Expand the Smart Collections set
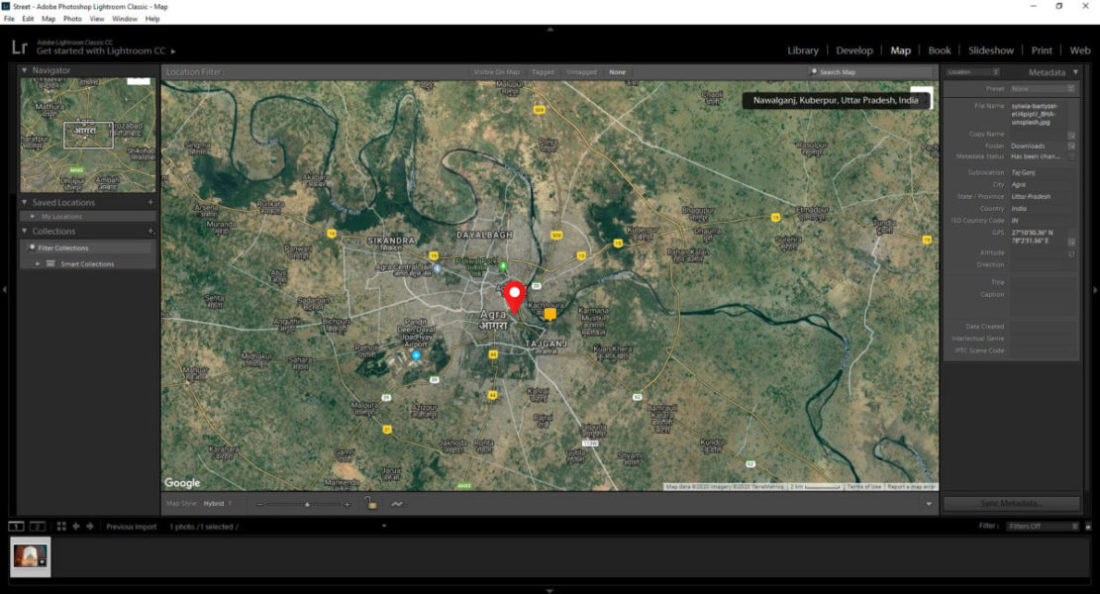This screenshot has height=594, width=1100. pos(37,264)
